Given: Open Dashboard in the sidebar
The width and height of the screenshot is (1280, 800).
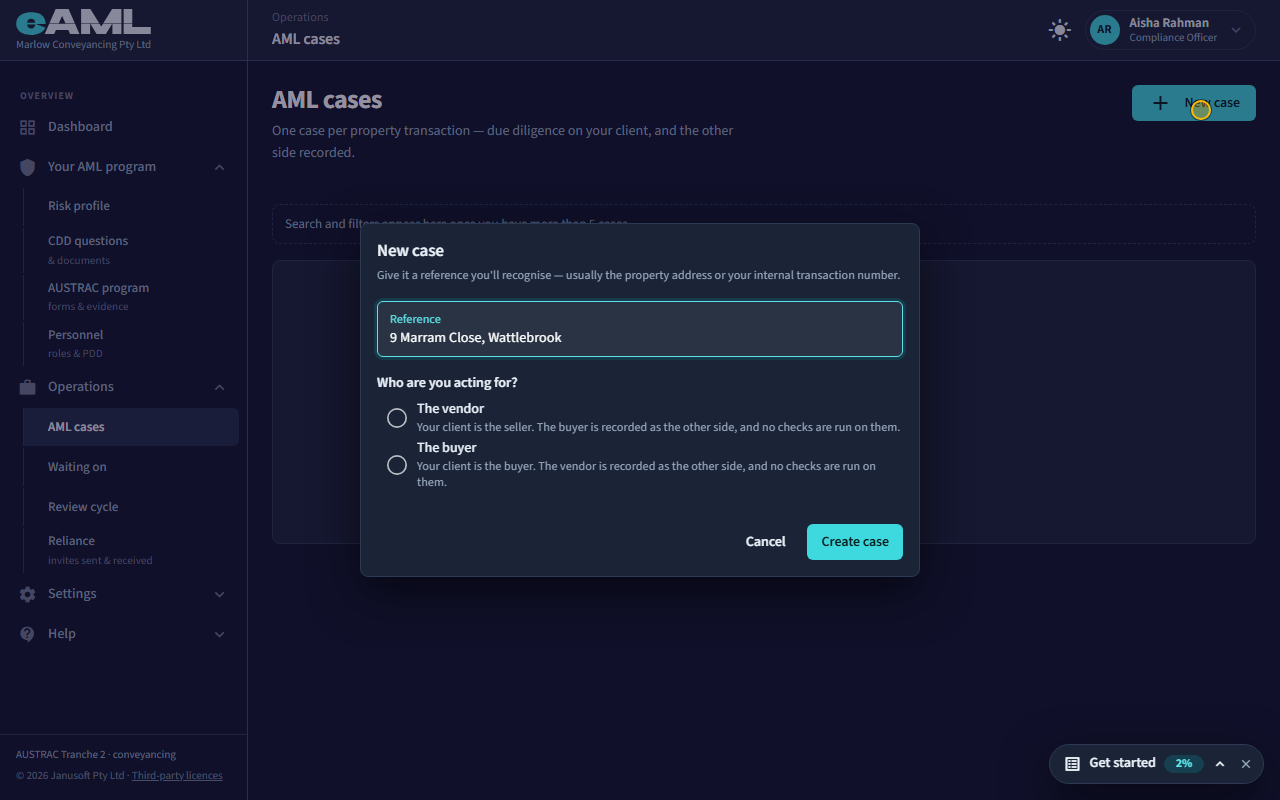Looking at the screenshot, I should click(x=123, y=127).
